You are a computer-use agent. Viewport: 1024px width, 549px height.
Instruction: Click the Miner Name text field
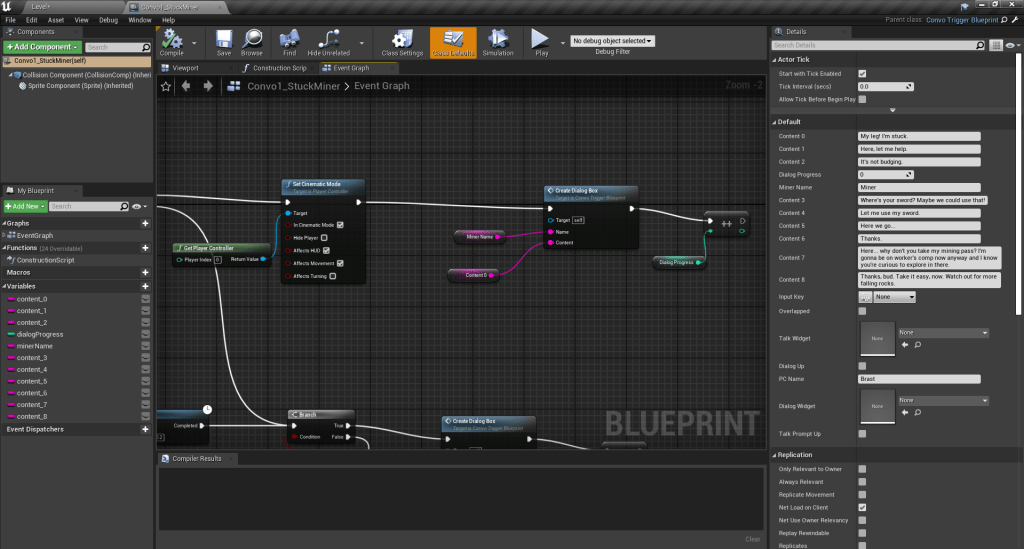[x=919, y=187]
